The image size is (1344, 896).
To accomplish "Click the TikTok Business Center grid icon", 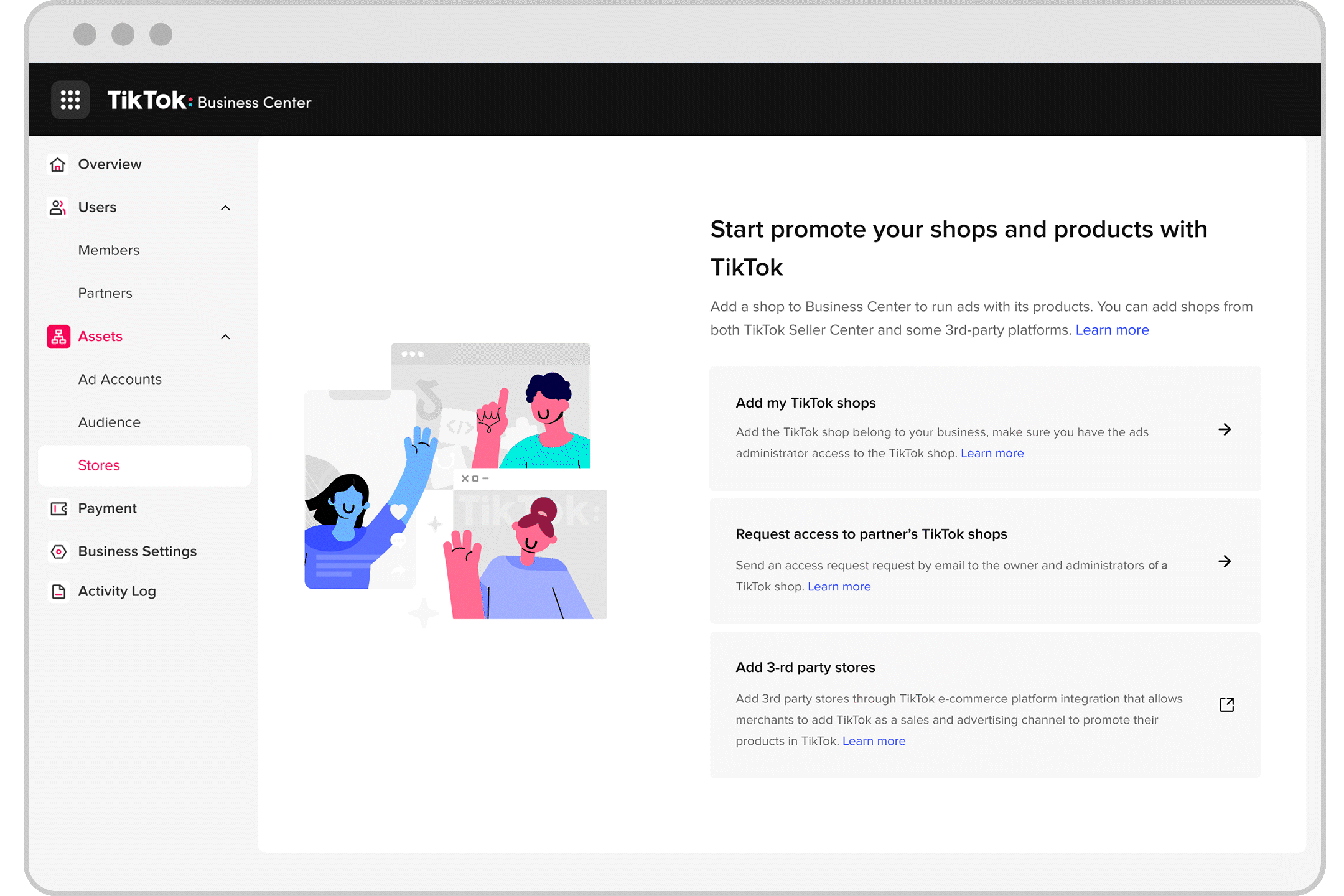I will [70, 101].
